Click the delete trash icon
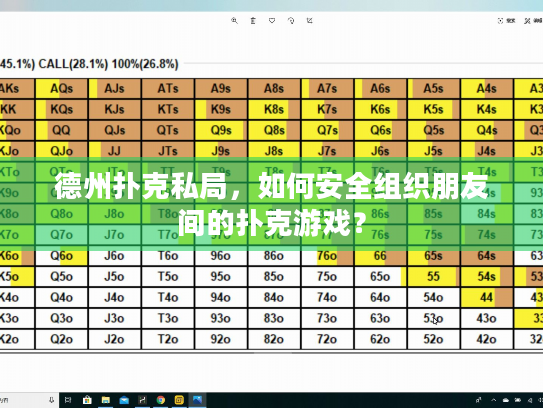The width and height of the screenshot is (543, 408). click(x=253, y=21)
